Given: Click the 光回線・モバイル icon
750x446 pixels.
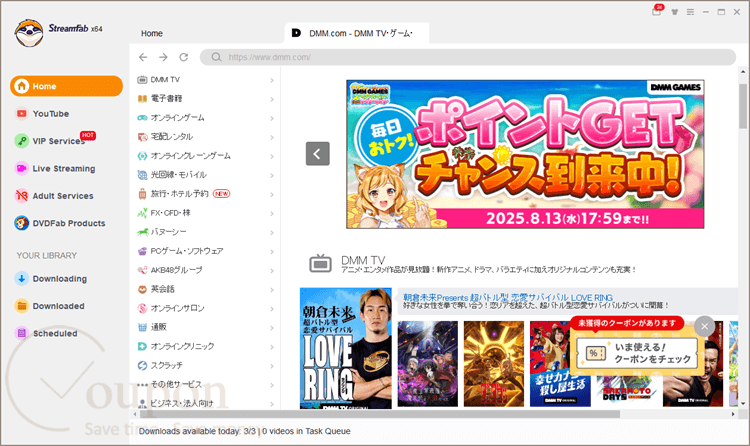Looking at the screenshot, I should (x=142, y=175).
